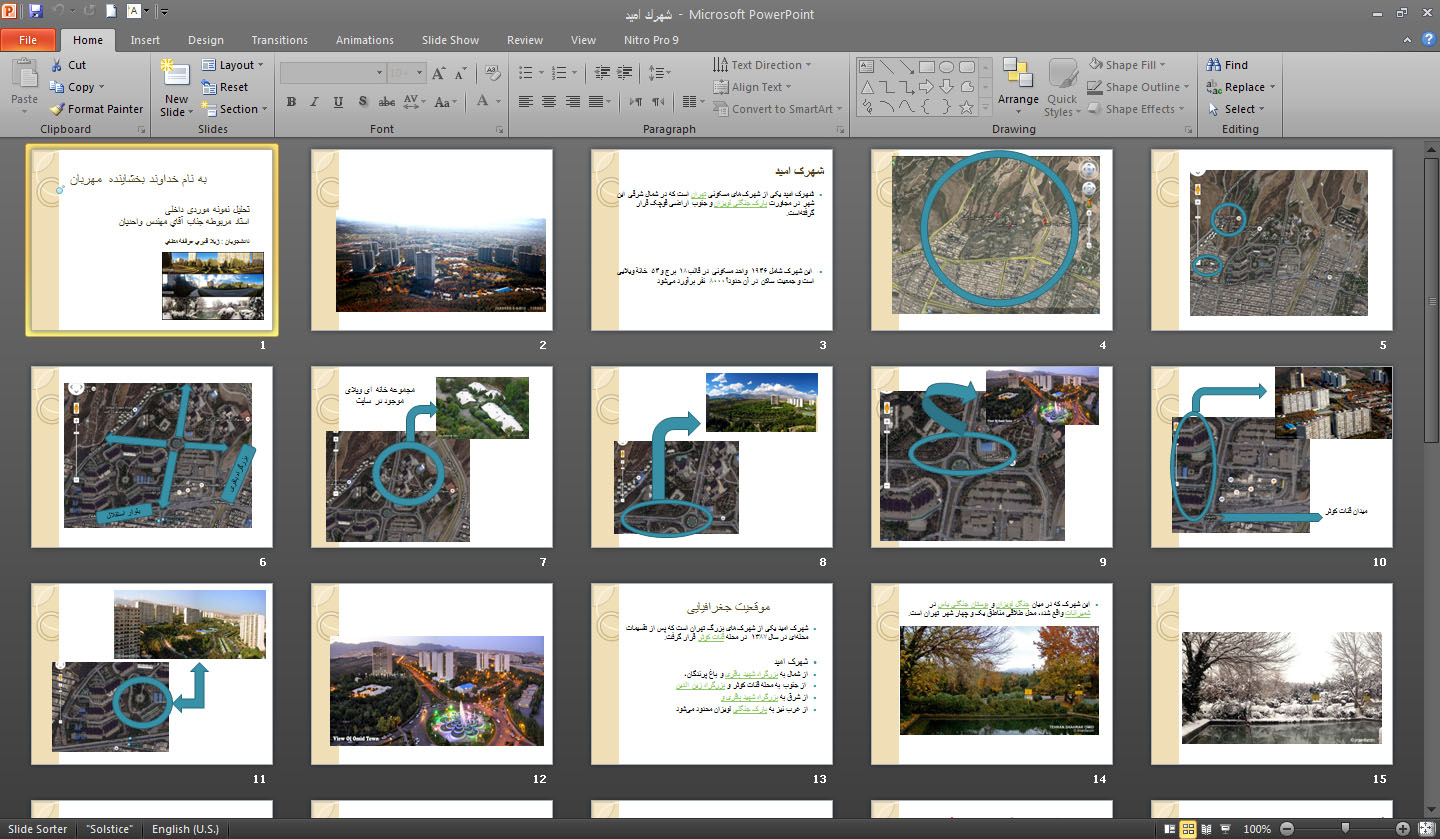1440x839 pixels.
Task: Click the Save icon in quick access toolbar
Action: (36, 13)
